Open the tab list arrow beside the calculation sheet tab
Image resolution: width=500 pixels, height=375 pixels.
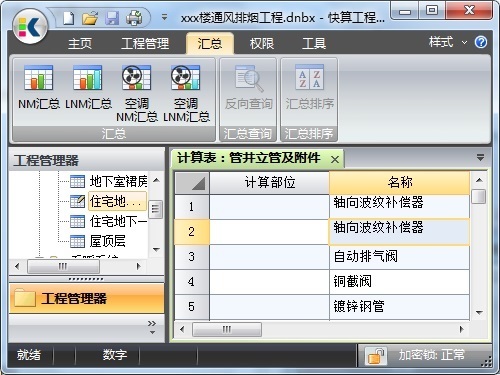click(x=480, y=157)
